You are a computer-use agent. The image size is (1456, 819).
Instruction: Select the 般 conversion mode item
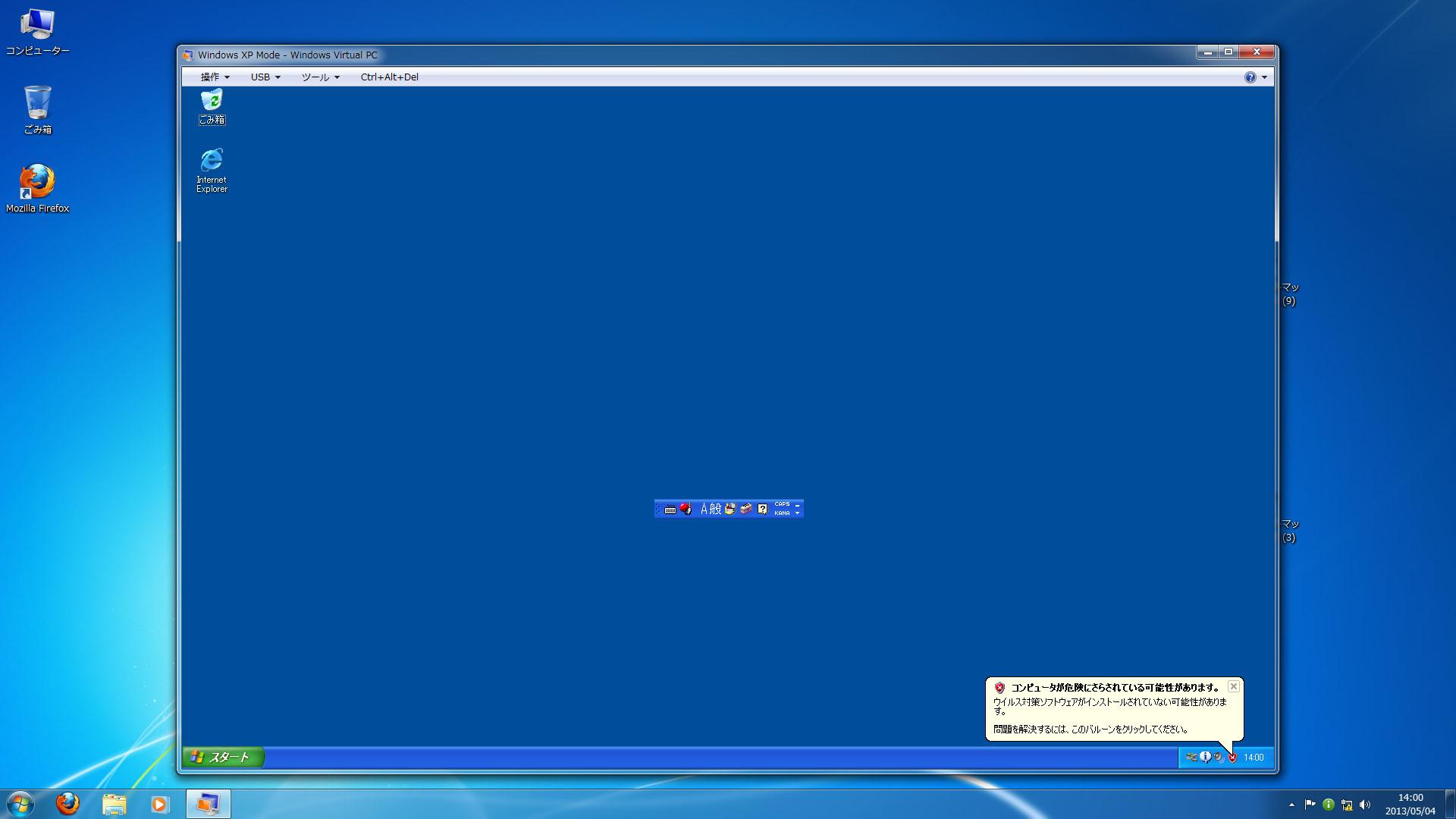(716, 509)
